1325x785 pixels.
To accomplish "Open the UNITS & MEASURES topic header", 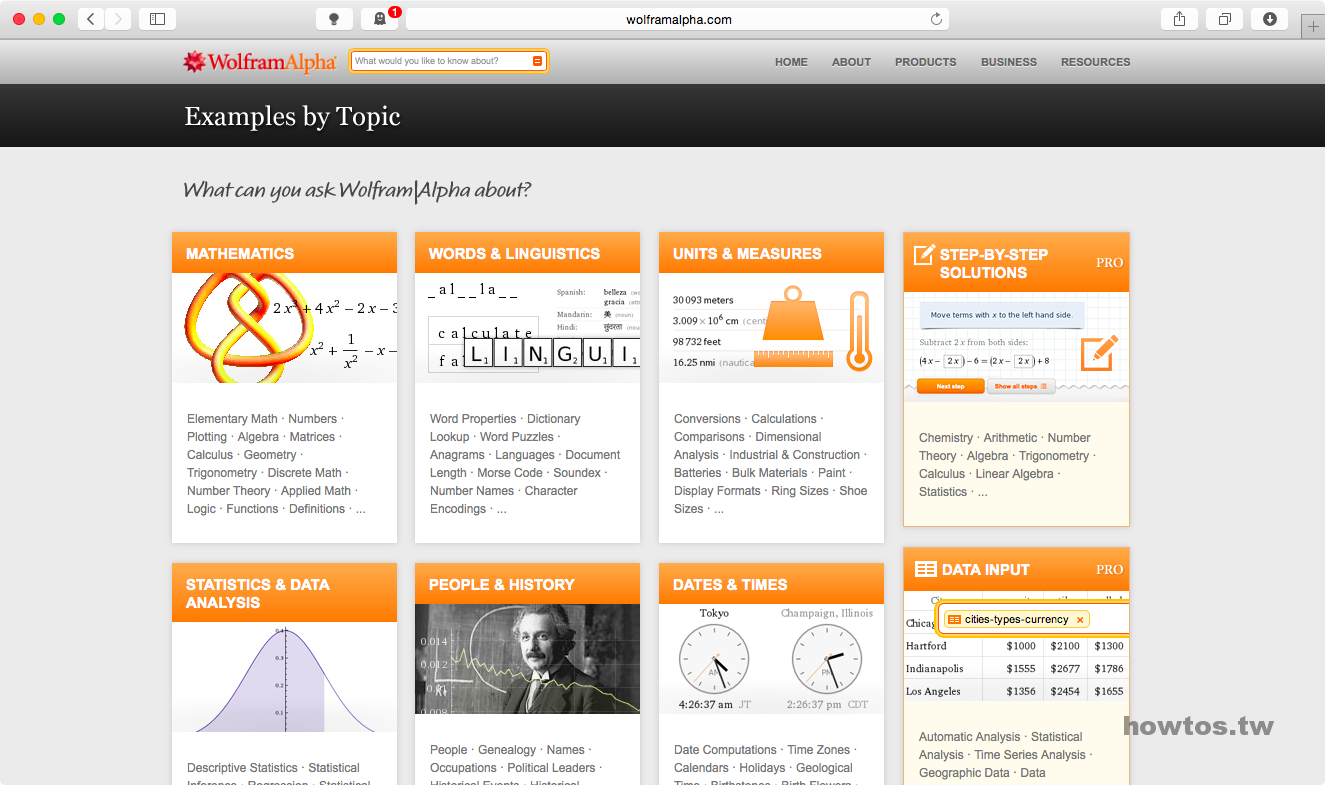I will point(771,253).
